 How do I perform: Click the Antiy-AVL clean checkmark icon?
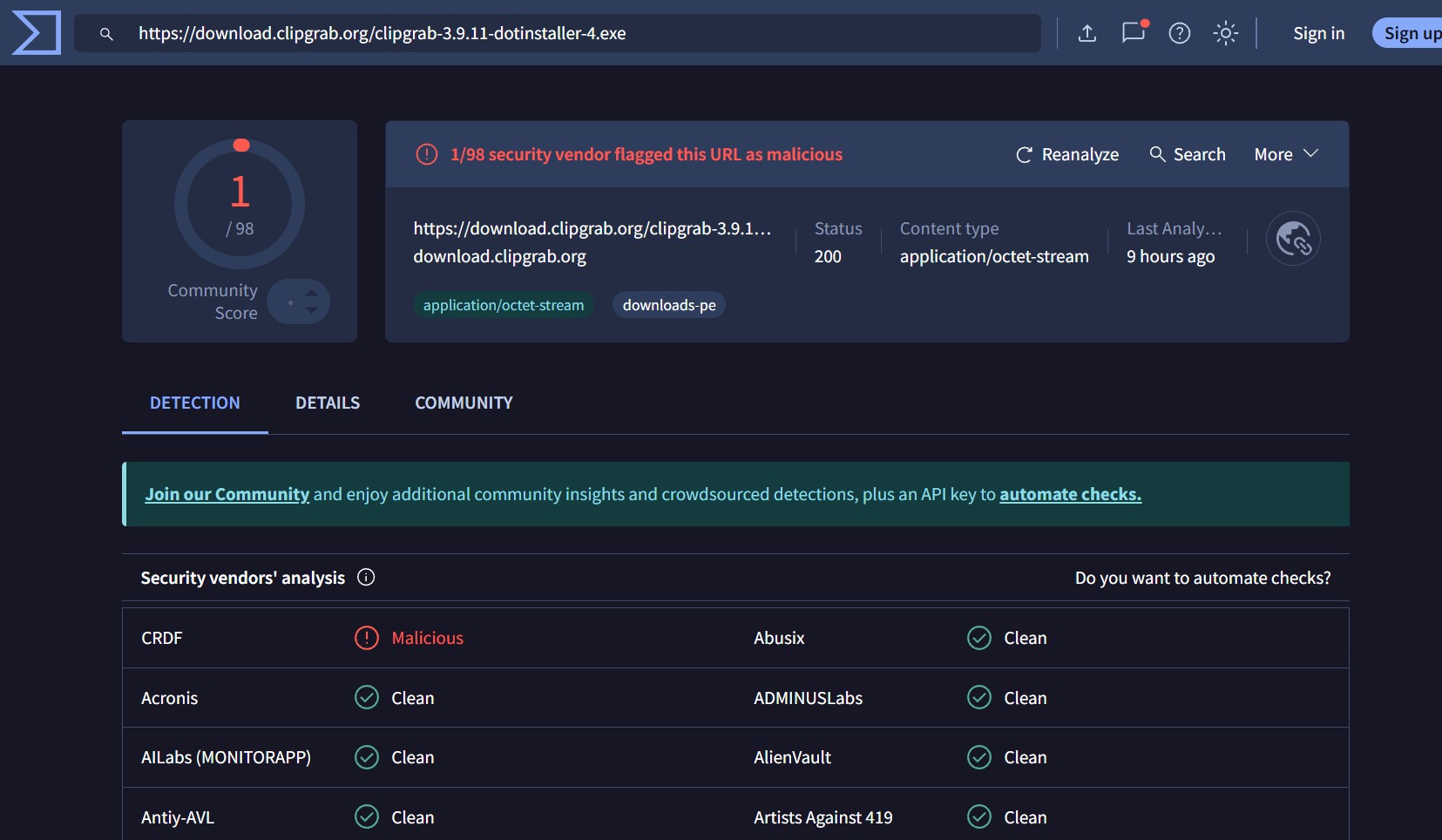pyautogui.click(x=367, y=817)
